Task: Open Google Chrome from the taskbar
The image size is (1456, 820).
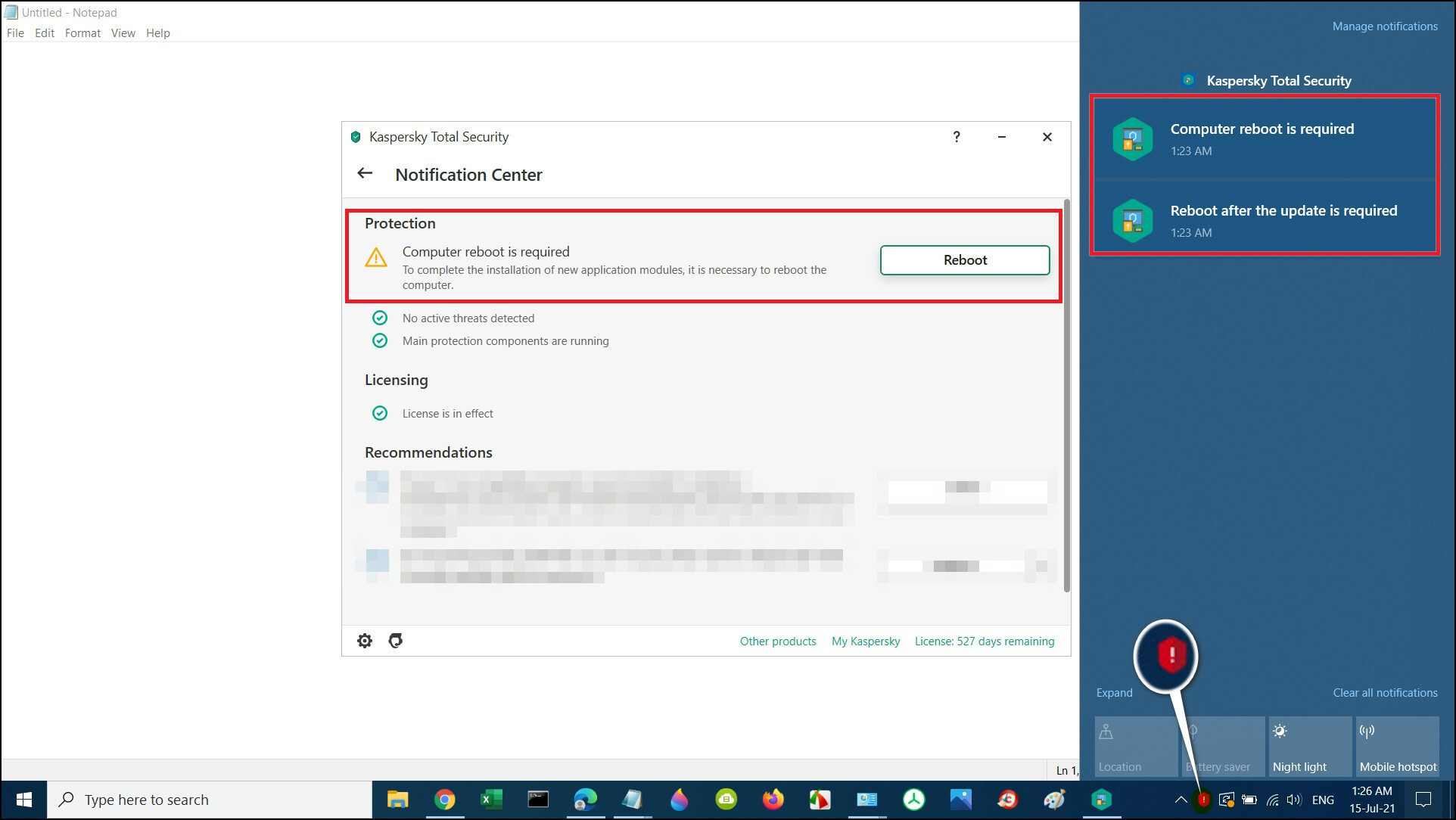Action: tap(445, 800)
